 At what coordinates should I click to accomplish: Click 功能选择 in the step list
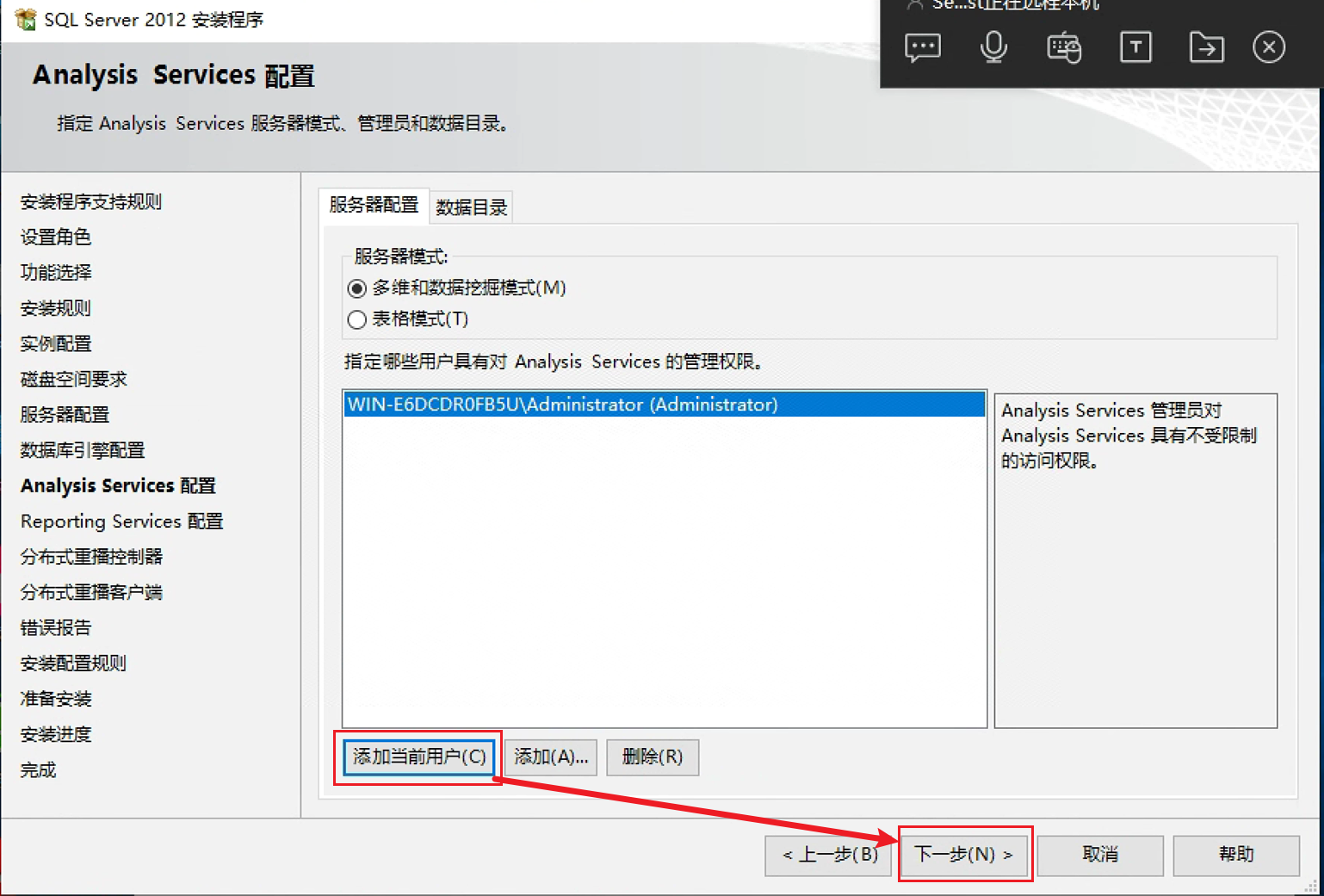(x=56, y=273)
